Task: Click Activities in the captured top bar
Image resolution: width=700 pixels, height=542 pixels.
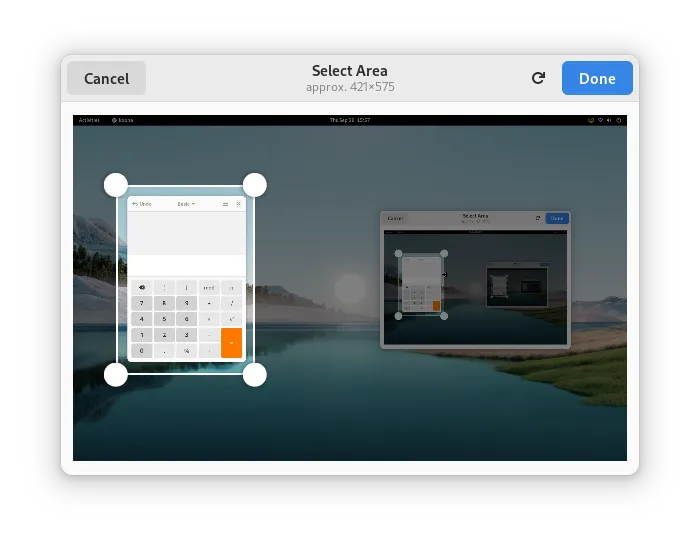Action: [89, 120]
